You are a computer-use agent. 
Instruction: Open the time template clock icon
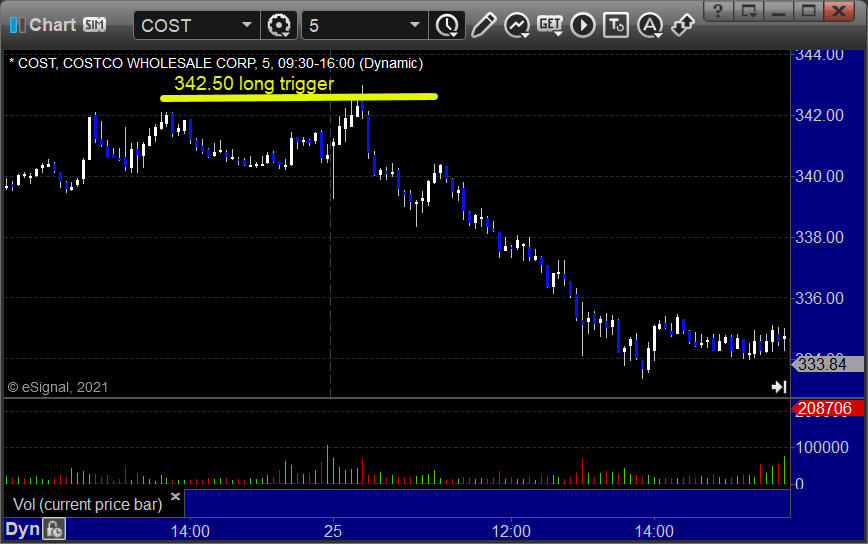(x=447, y=25)
